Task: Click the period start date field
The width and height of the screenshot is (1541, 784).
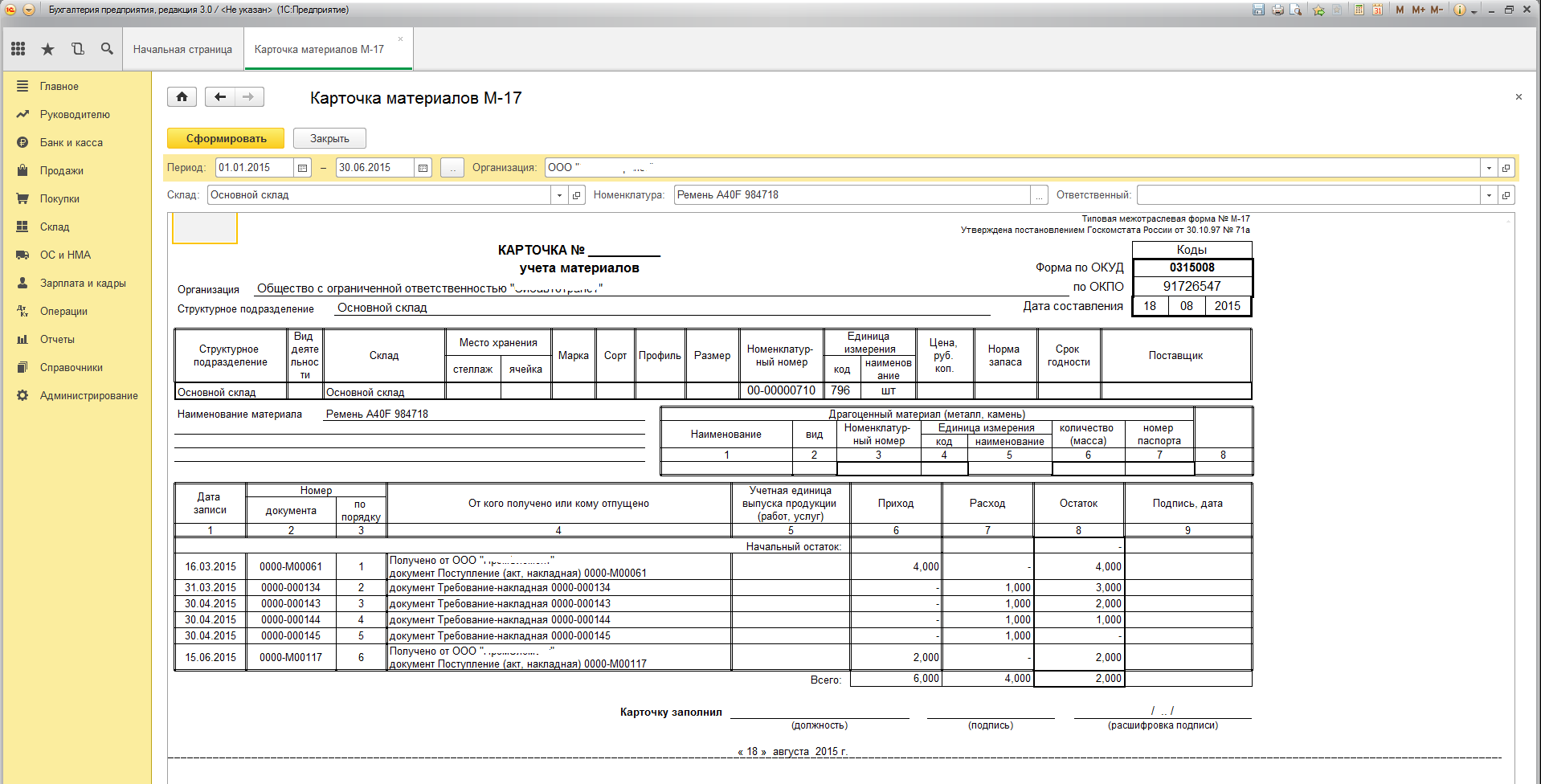Action: pyautogui.click(x=255, y=168)
